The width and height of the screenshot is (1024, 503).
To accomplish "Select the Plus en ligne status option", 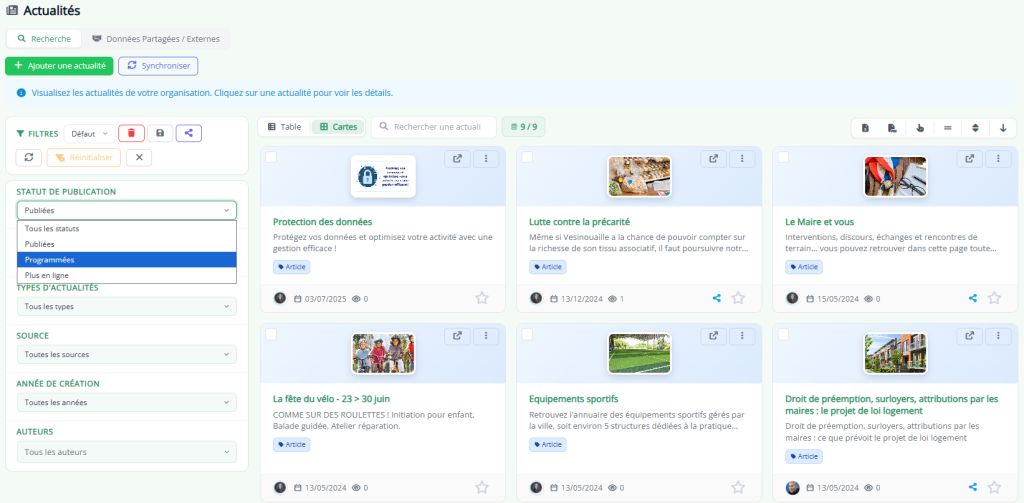I will pyautogui.click(x=127, y=276).
